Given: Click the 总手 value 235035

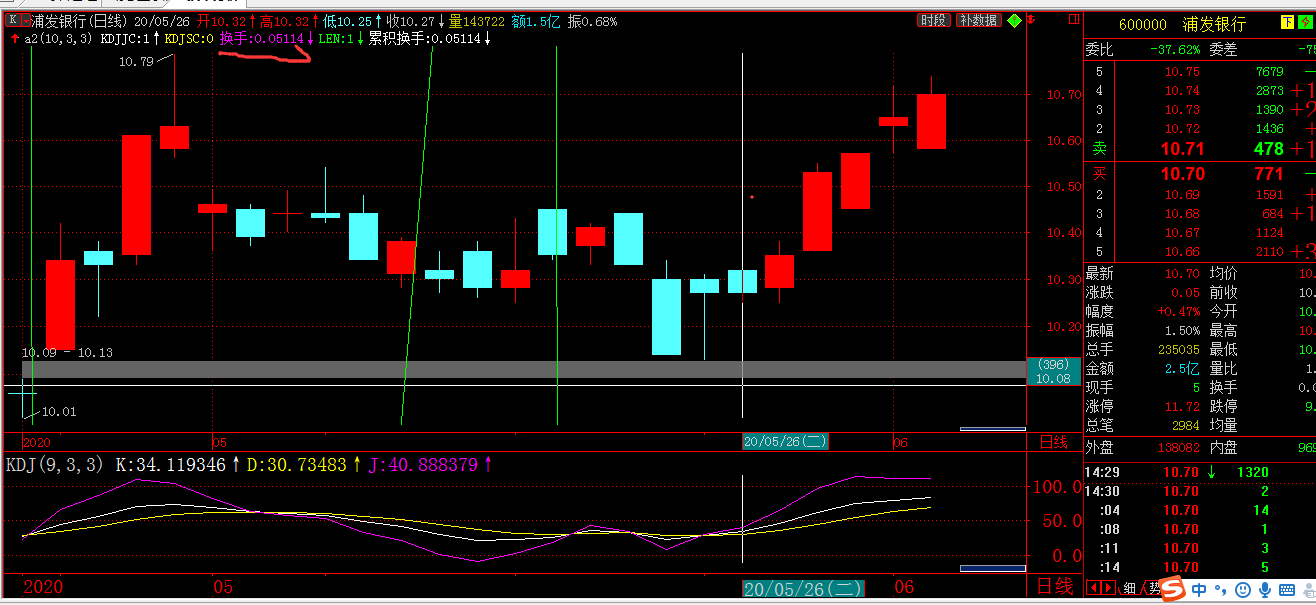Looking at the screenshot, I should coord(1176,350).
